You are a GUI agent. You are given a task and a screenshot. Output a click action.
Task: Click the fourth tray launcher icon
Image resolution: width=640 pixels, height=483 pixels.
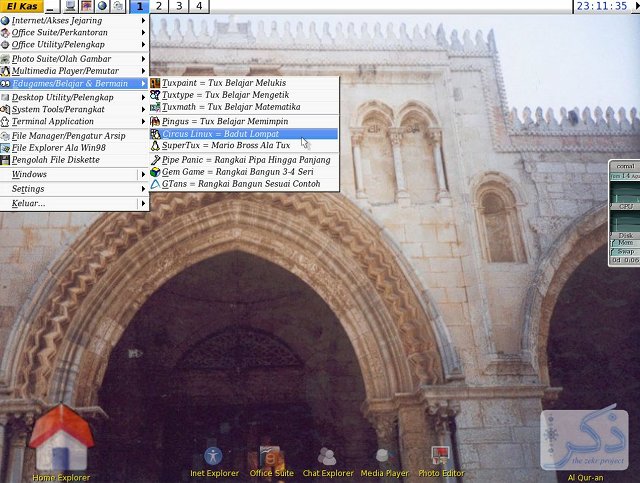[x=118, y=6]
